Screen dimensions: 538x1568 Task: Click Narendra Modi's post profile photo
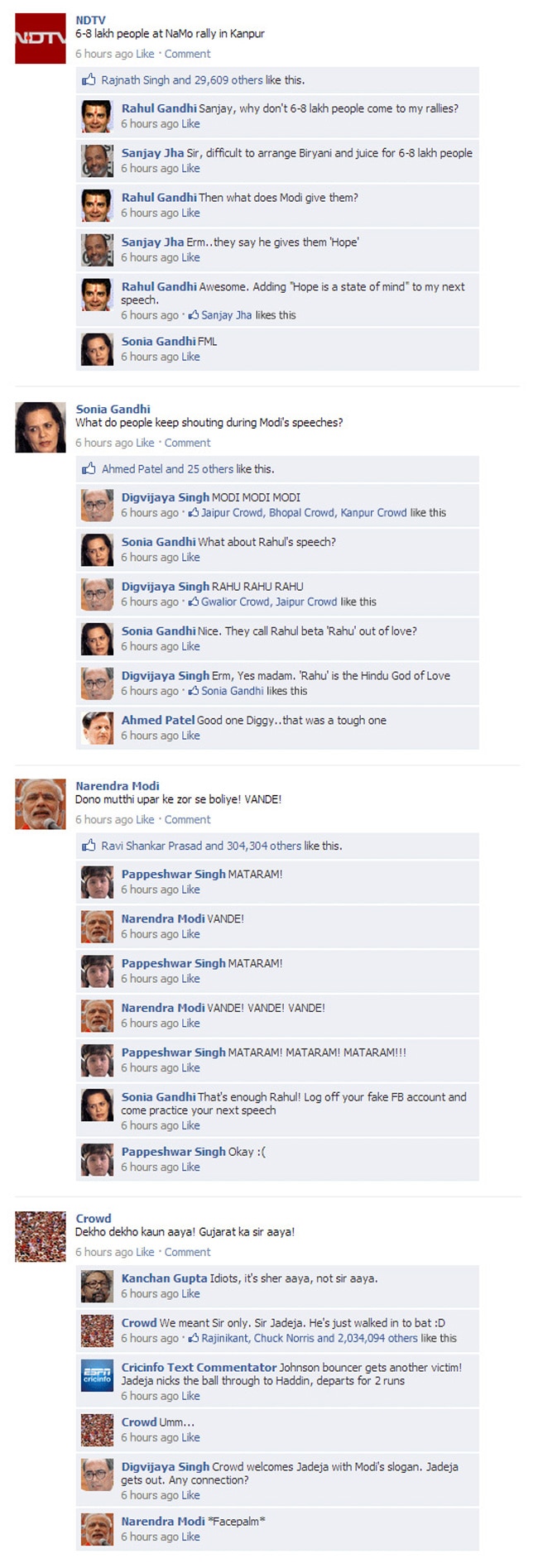[40, 803]
